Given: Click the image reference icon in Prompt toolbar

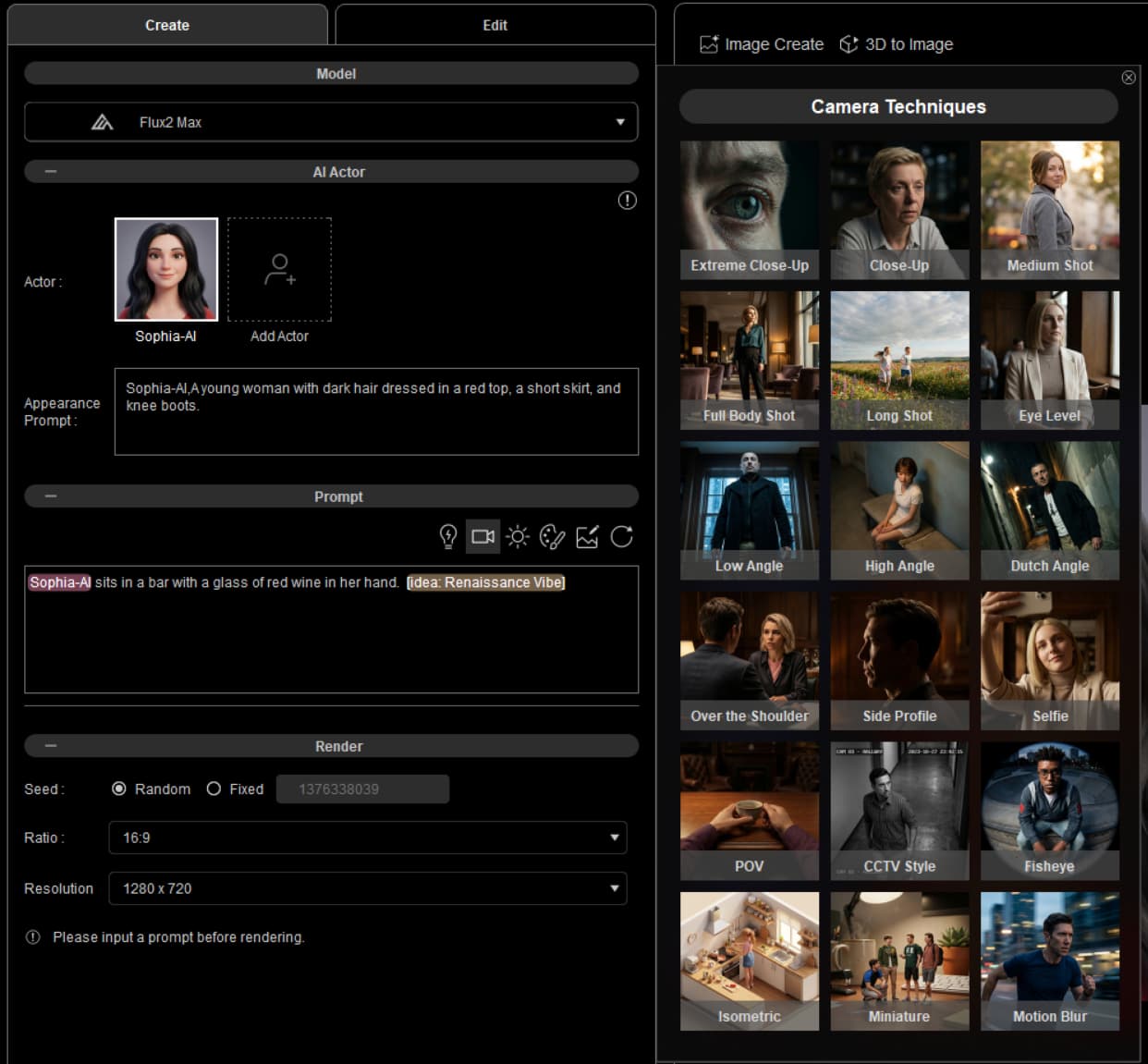Looking at the screenshot, I should click(x=587, y=537).
